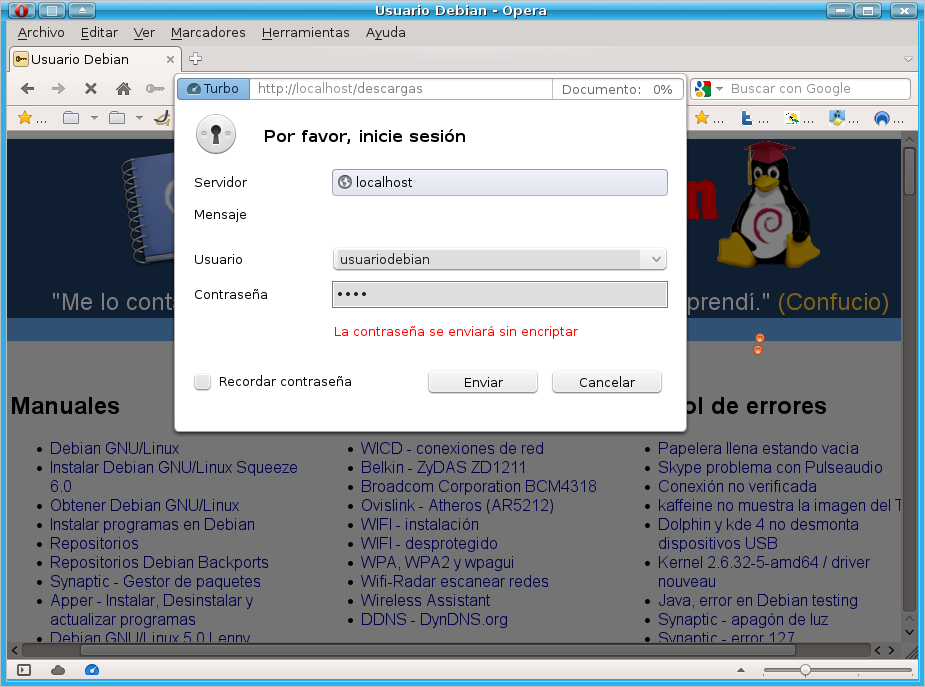This screenshot has height=687, width=925.
Task: Open Skype problema con Pulseaudio link
Action: pos(770,467)
